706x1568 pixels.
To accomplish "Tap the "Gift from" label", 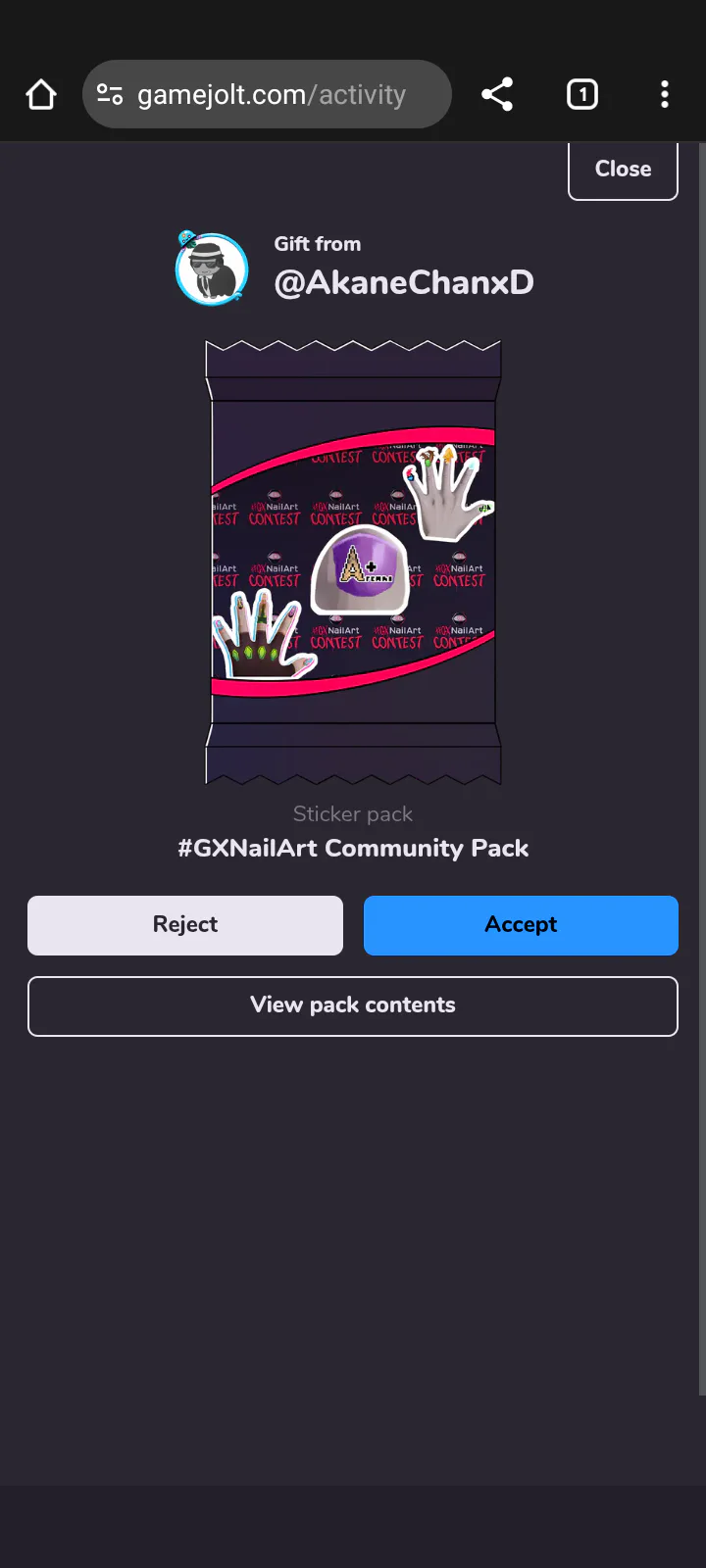I will (318, 244).
